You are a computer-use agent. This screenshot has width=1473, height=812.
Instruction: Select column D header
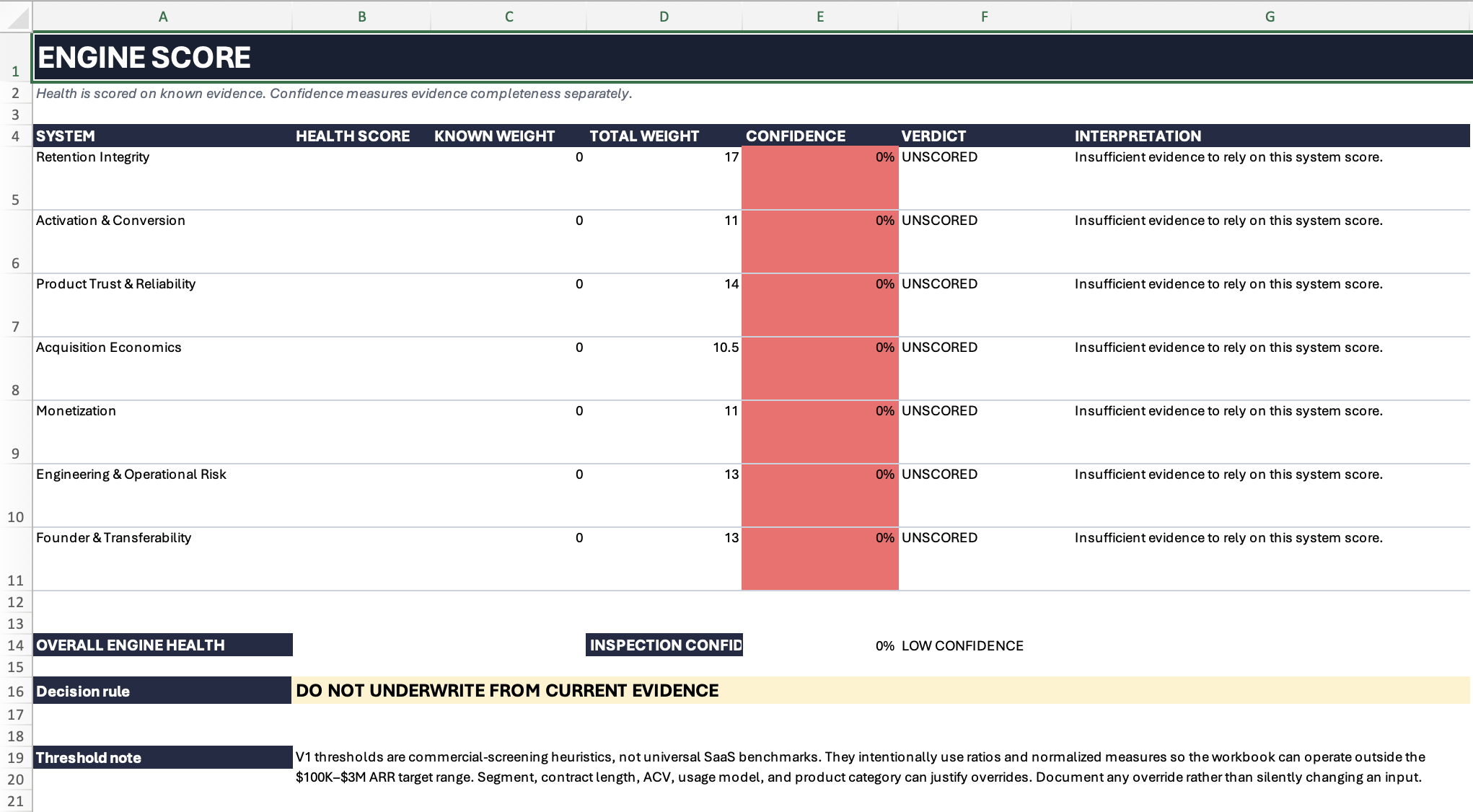point(664,17)
